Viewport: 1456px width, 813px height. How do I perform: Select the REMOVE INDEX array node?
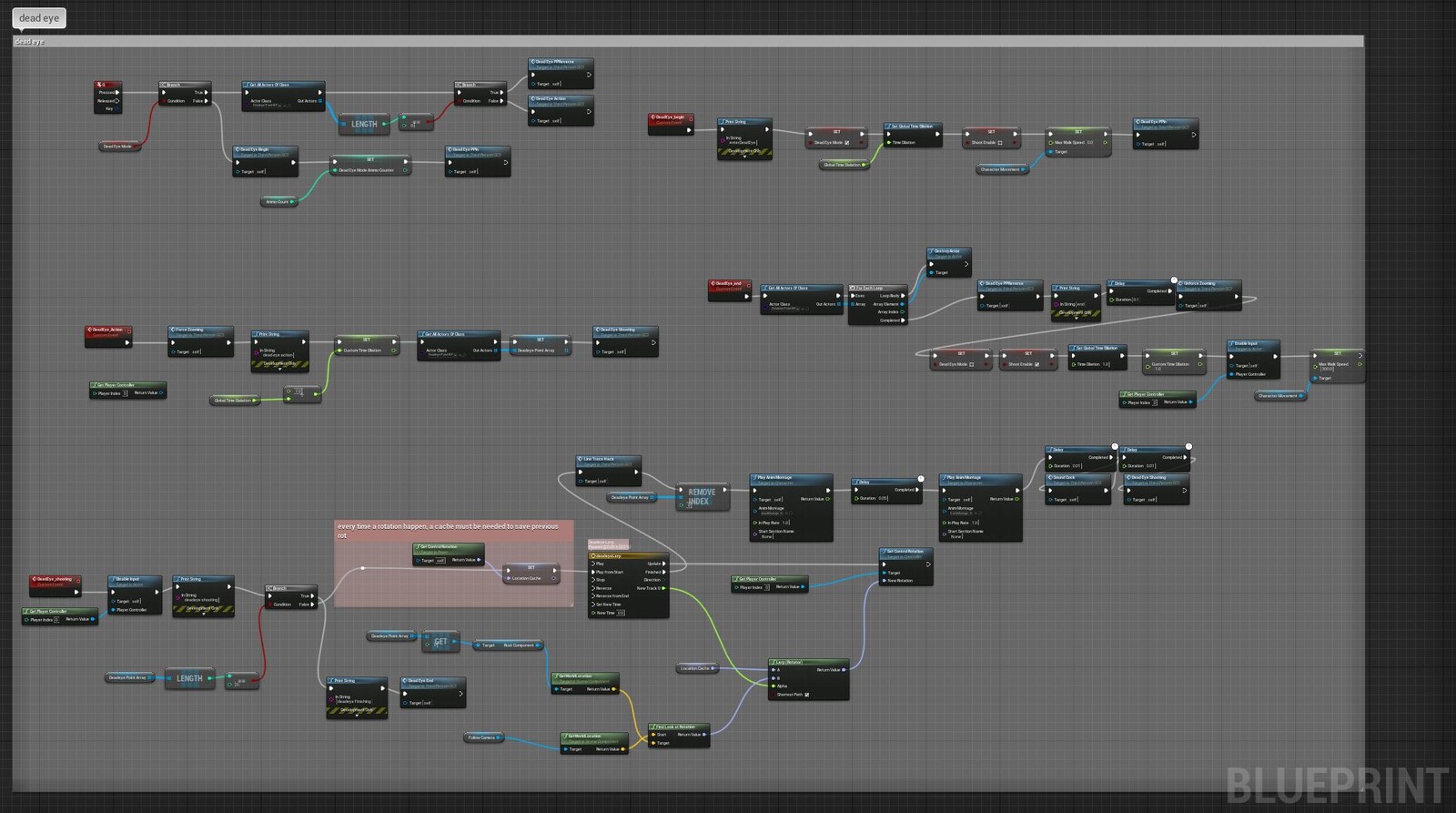(702, 496)
